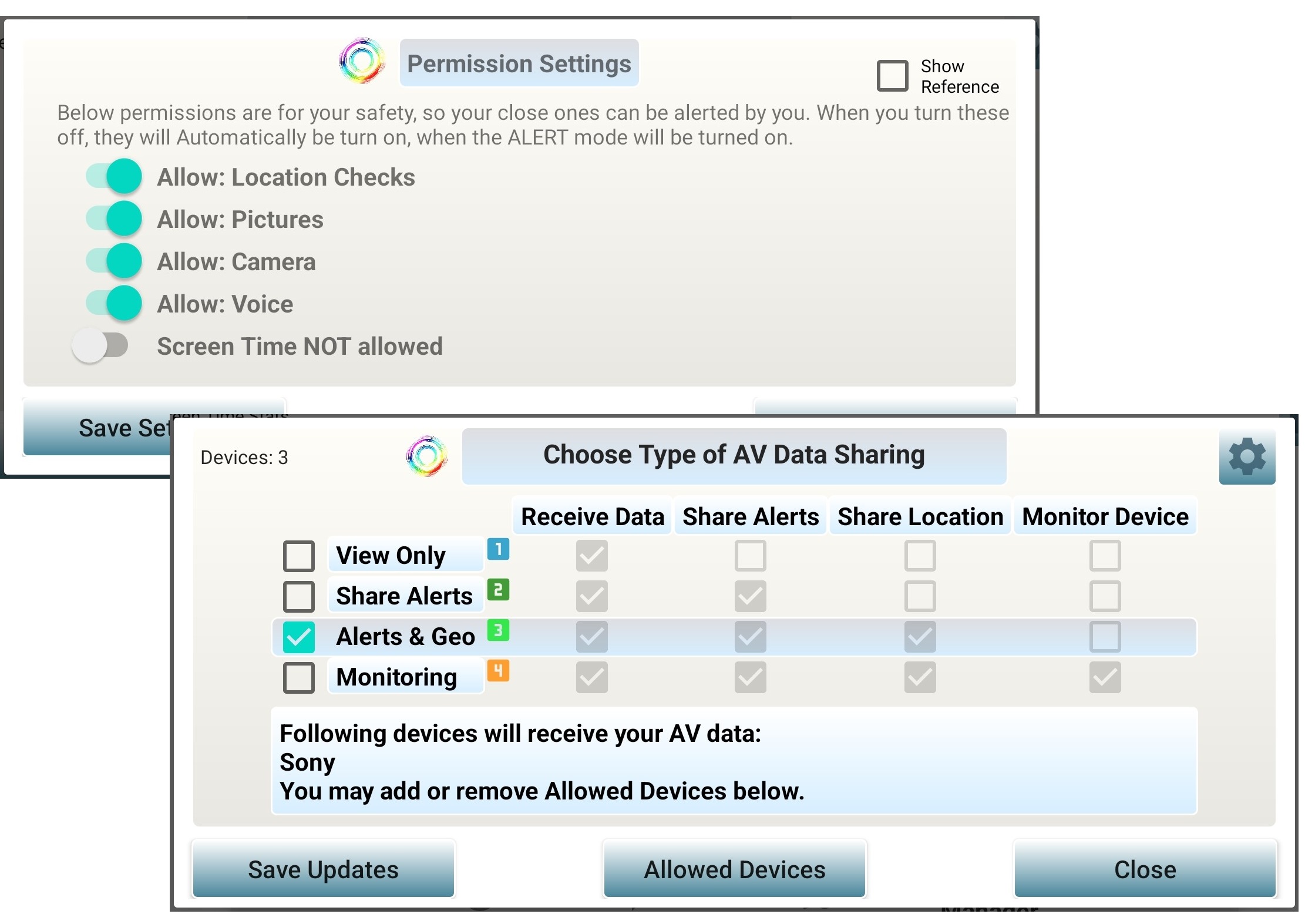This screenshot has width=1305, height=924.
Task: Select the Share Alerts row label
Action: (x=405, y=595)
